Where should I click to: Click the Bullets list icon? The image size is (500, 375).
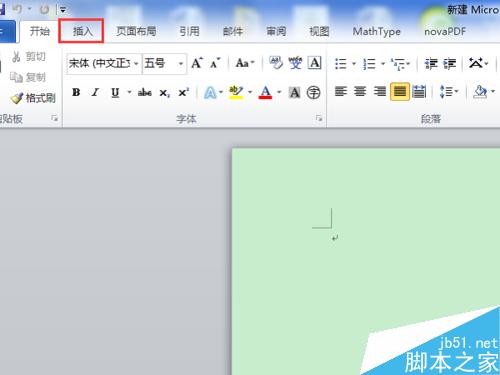coord(341,63)
